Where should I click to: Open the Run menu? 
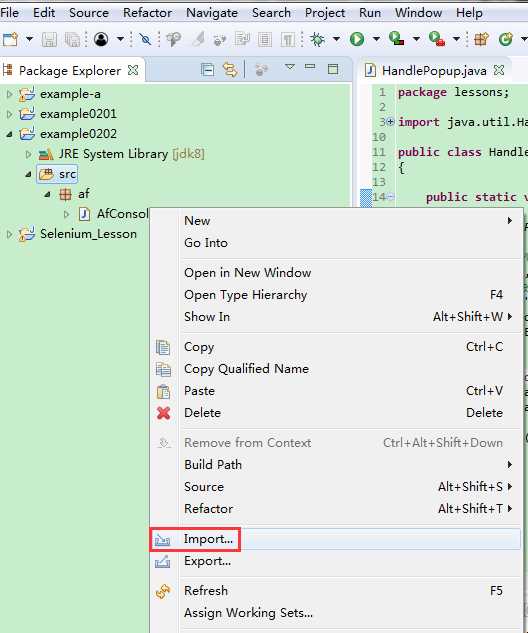(x=370, y=13)
